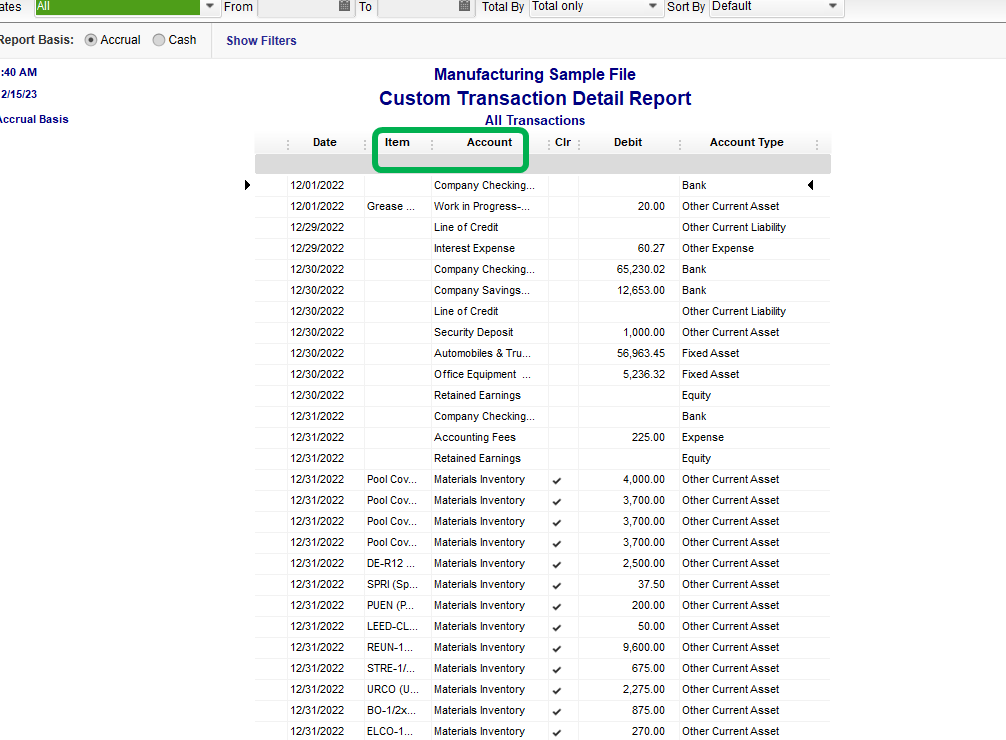This screenshot has height=740, width=1006.
Task: Click the report title Custom Transaction Detail Report
Action: click(x=535, y=98)
